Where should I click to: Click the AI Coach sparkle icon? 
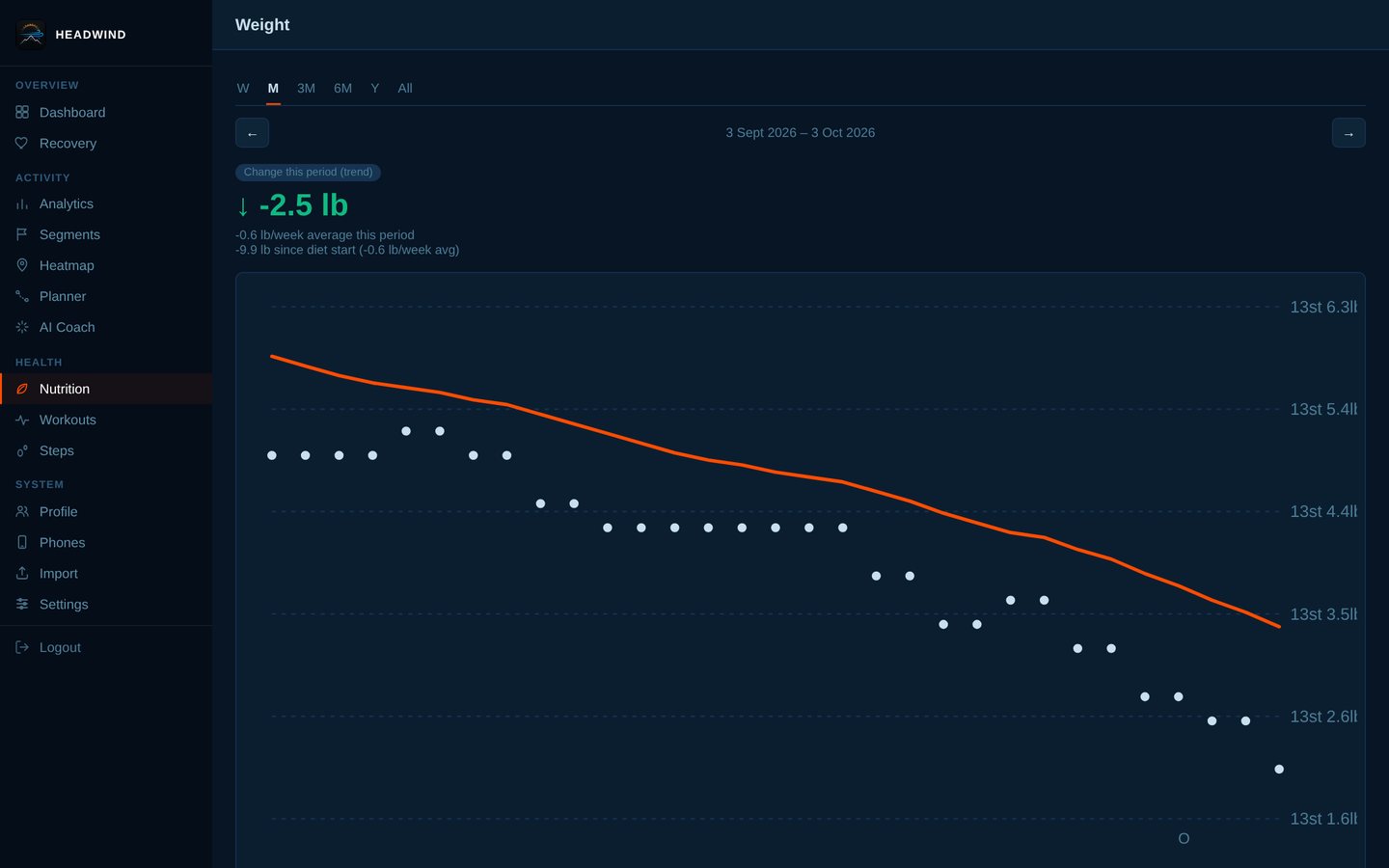22,328
